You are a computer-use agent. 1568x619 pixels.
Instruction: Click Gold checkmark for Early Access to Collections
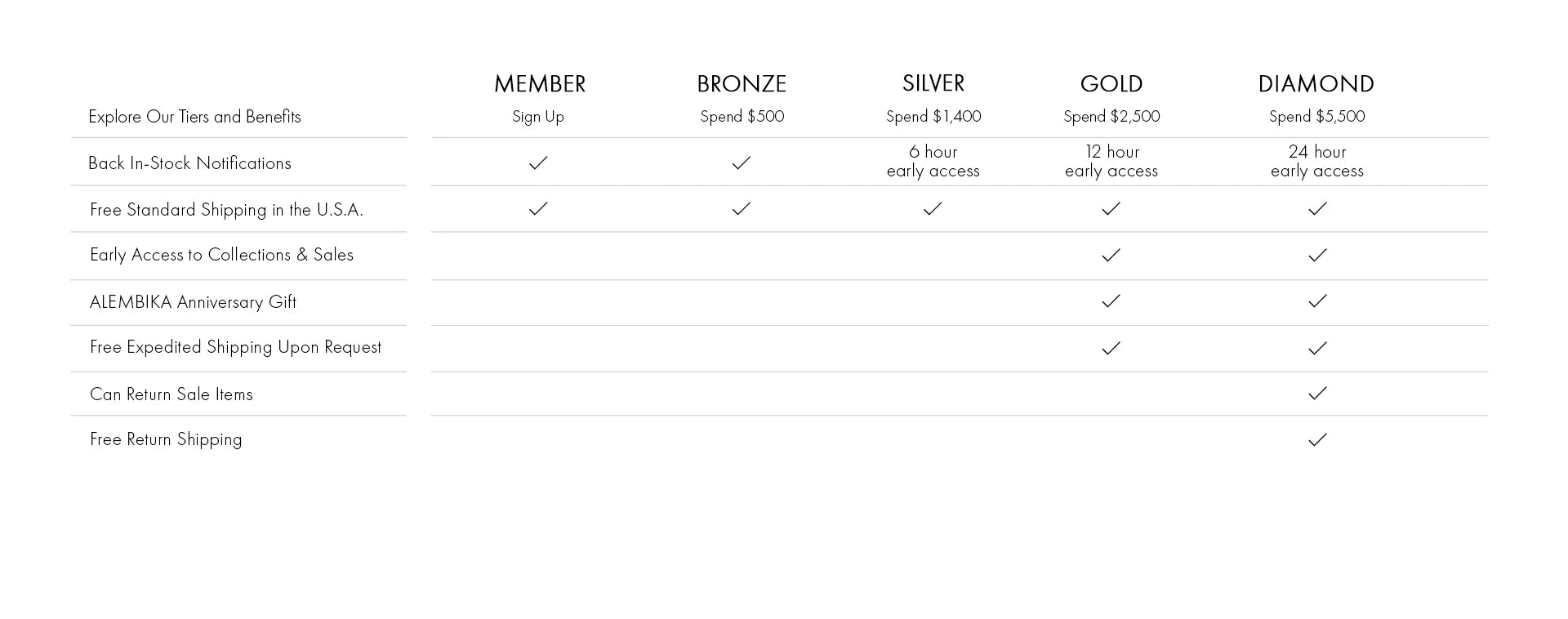1111,256
